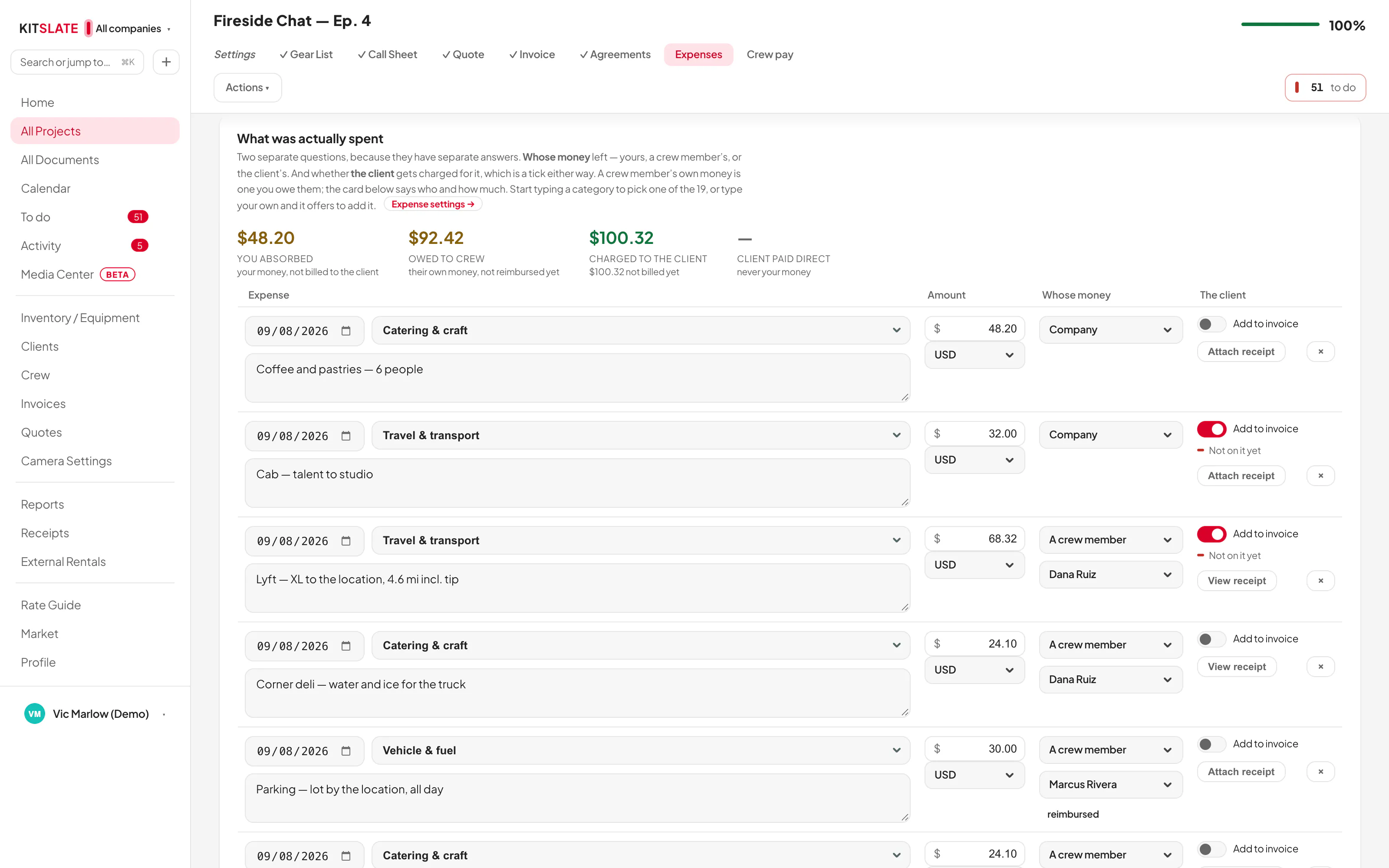1389x868 pixels.
Task: Click the Activity 5 badge in sidebar
Action: pyautogui.click(x=139, y=246)
